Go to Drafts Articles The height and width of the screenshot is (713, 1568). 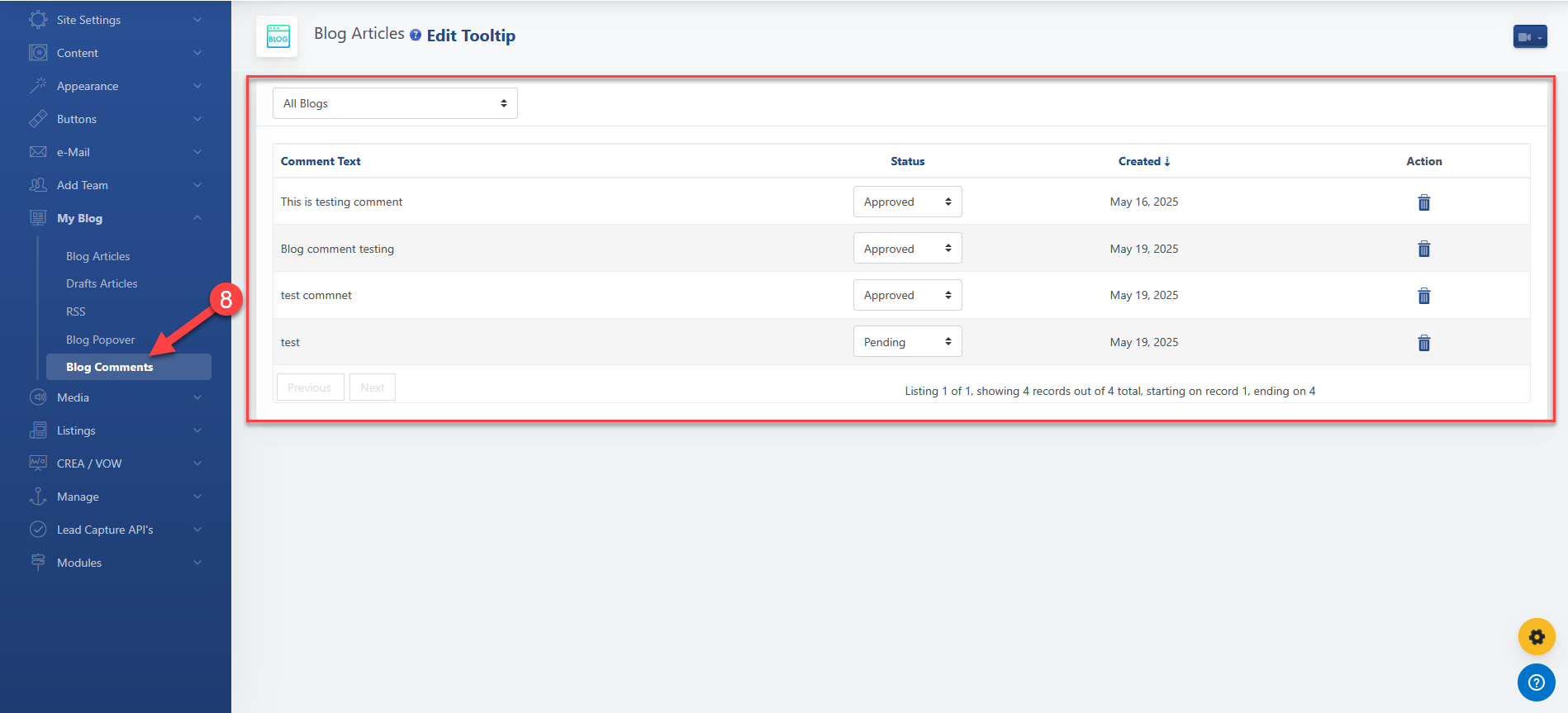102,283
